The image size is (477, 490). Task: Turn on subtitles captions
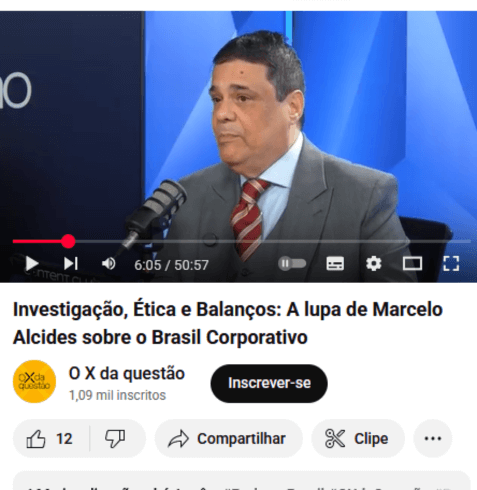tap(335, 264)
